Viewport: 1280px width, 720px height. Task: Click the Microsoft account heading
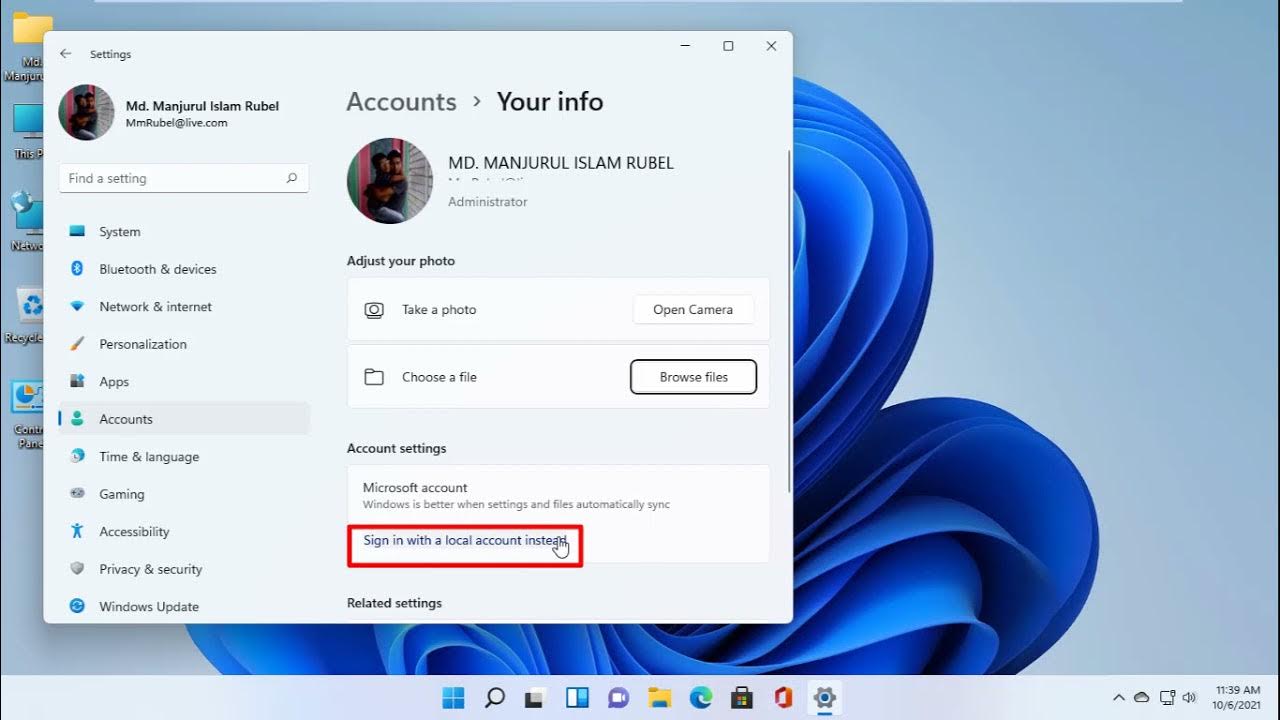pyautogui.click(x=415, y=488)
